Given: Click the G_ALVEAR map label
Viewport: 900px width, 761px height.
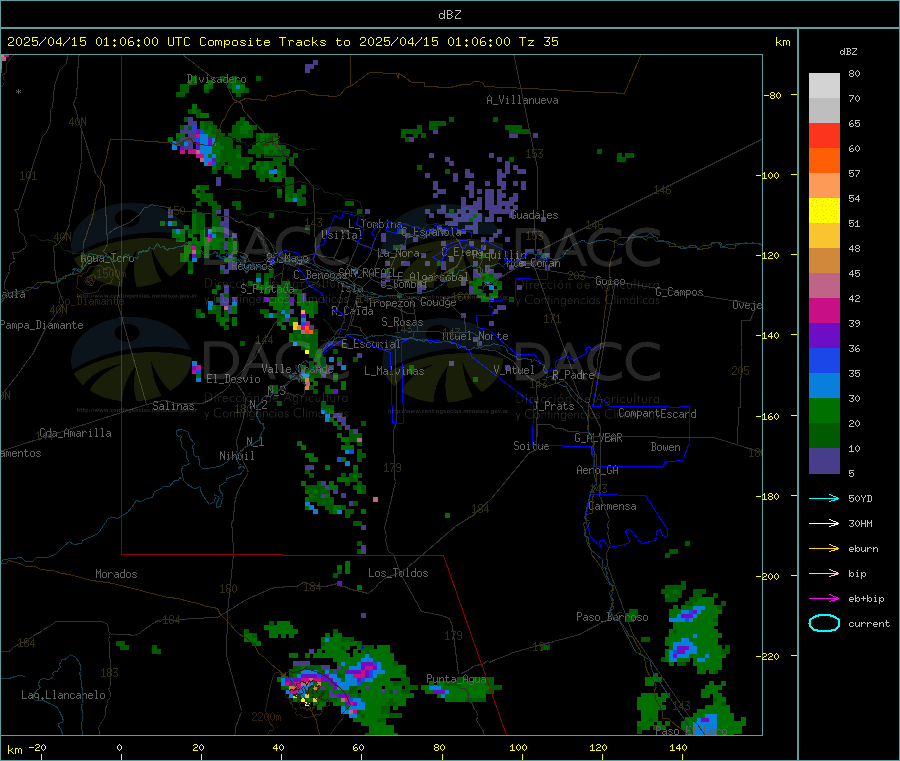Looking at the screenshot, I should click(x=598, y=438).
